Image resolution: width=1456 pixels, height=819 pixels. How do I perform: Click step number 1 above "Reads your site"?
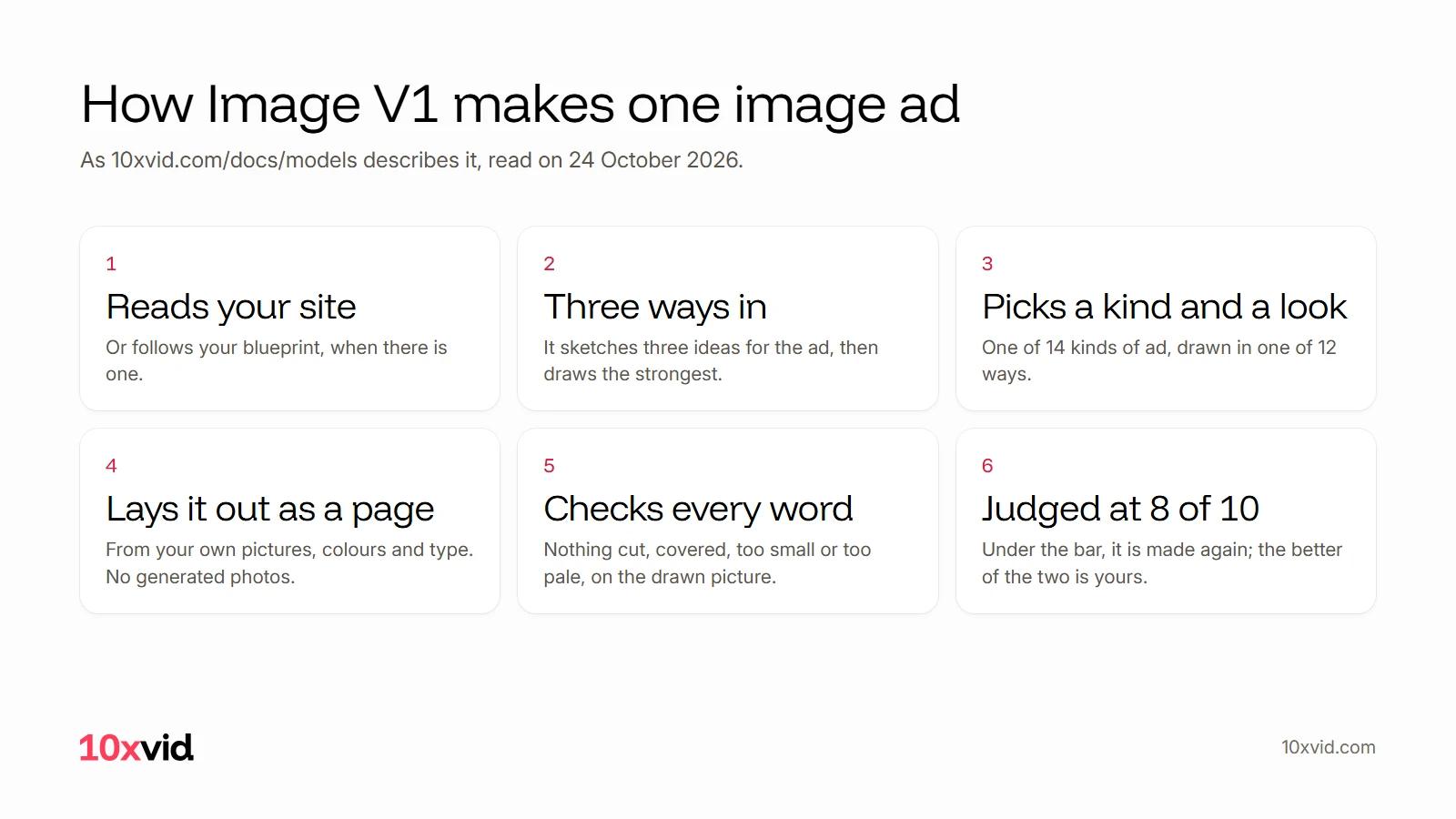[111, 264]
